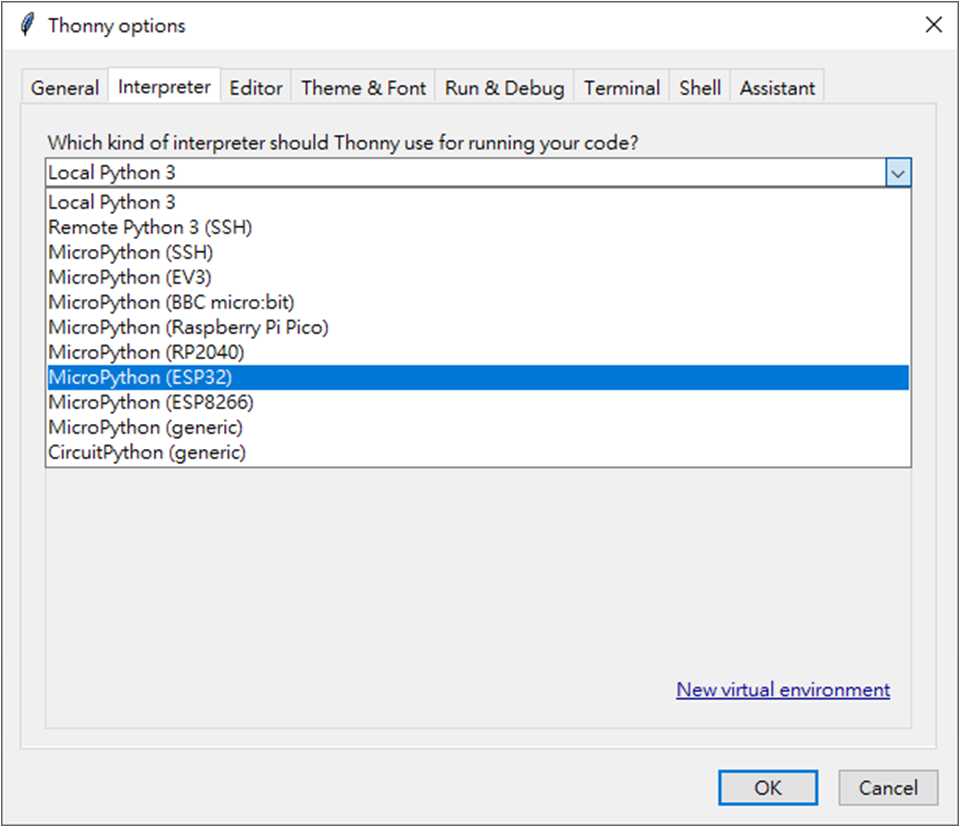Open the New virtual environment link
Viewport: 960px width, 827px height.
(783, 690)
